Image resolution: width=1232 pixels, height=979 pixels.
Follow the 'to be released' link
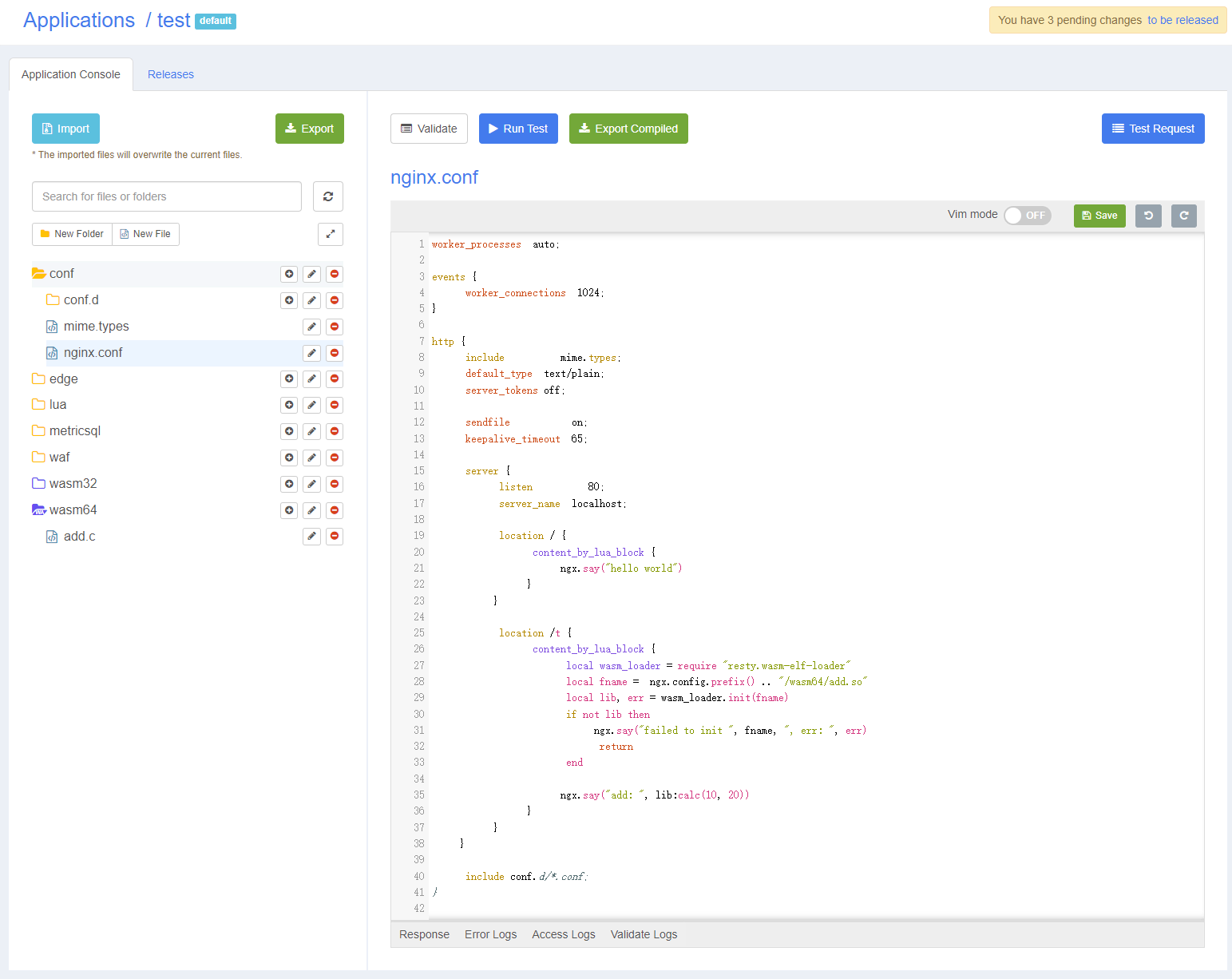click(1182, 20)
